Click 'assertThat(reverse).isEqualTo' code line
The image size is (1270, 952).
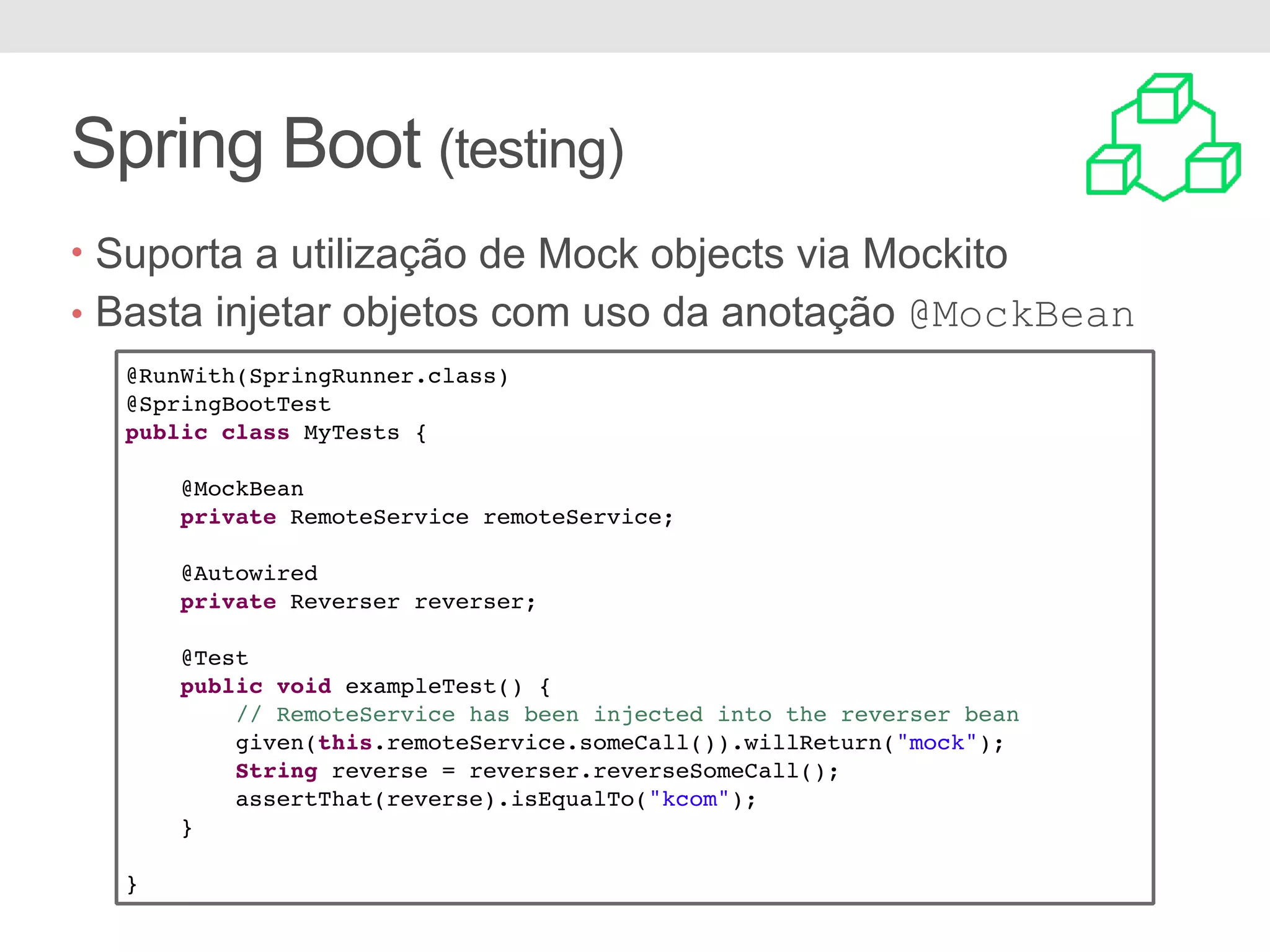(x=496, y=800)
